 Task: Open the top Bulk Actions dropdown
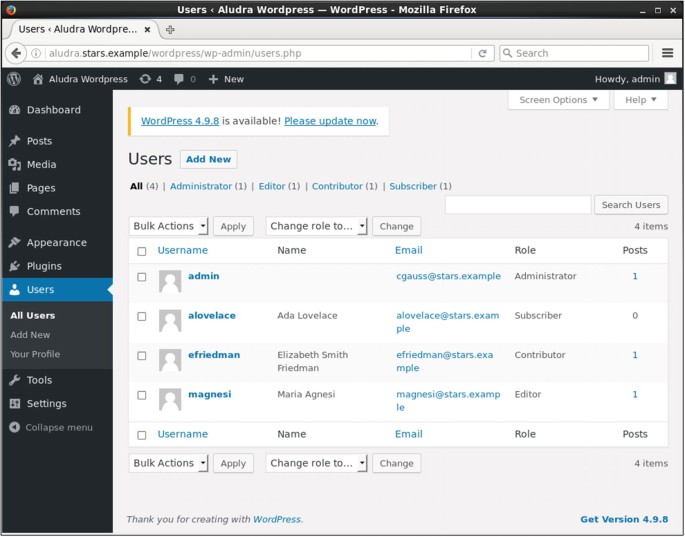pos(168,226)
